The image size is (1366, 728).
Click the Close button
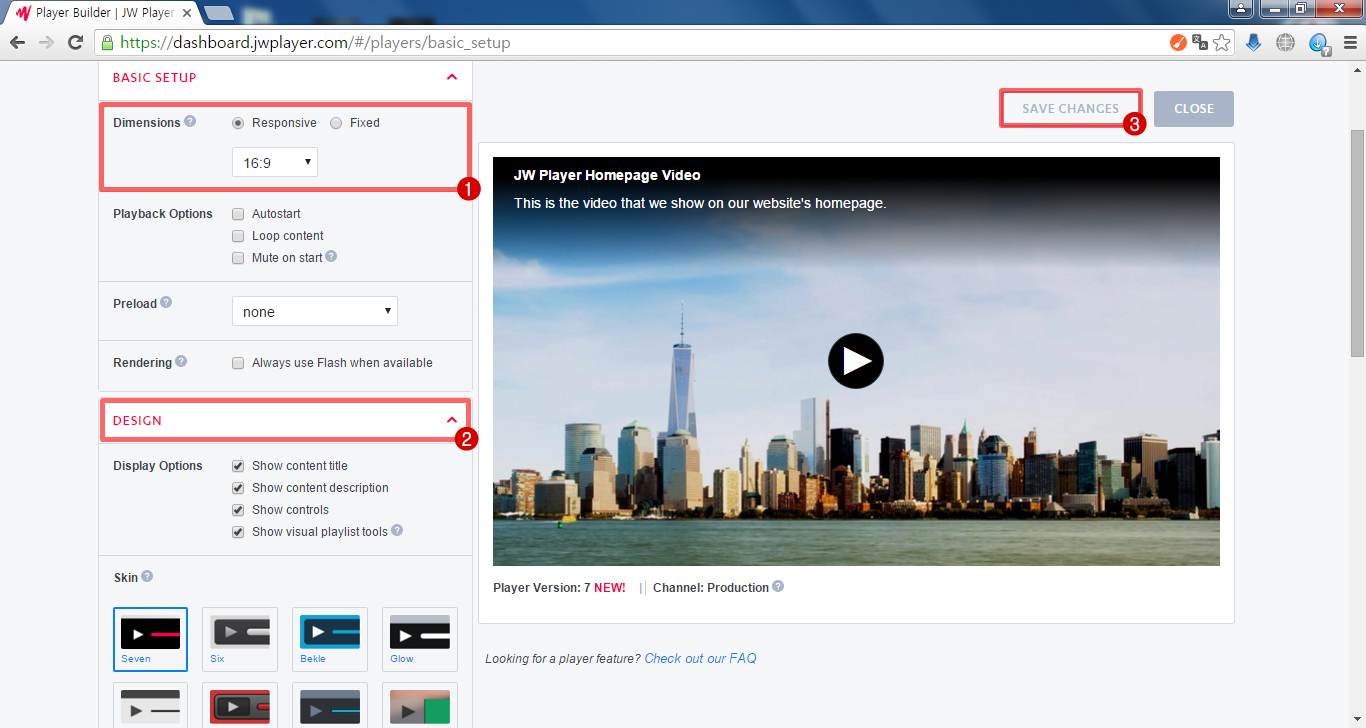click(x=1194, y=109)
